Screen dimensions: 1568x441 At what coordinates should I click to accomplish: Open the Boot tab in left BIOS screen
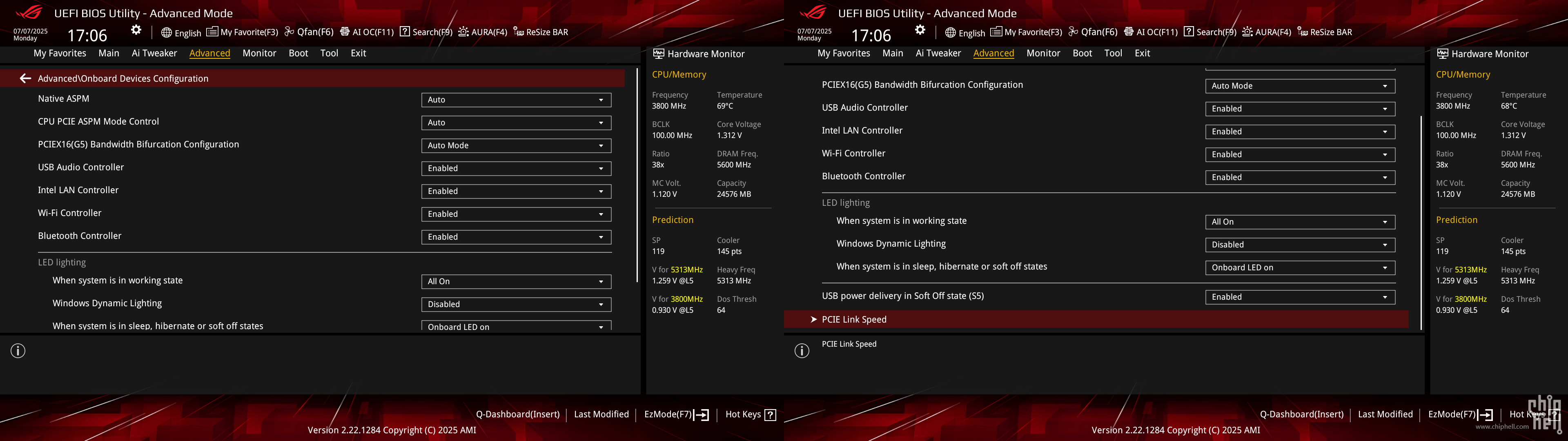(x=298, y=53)
